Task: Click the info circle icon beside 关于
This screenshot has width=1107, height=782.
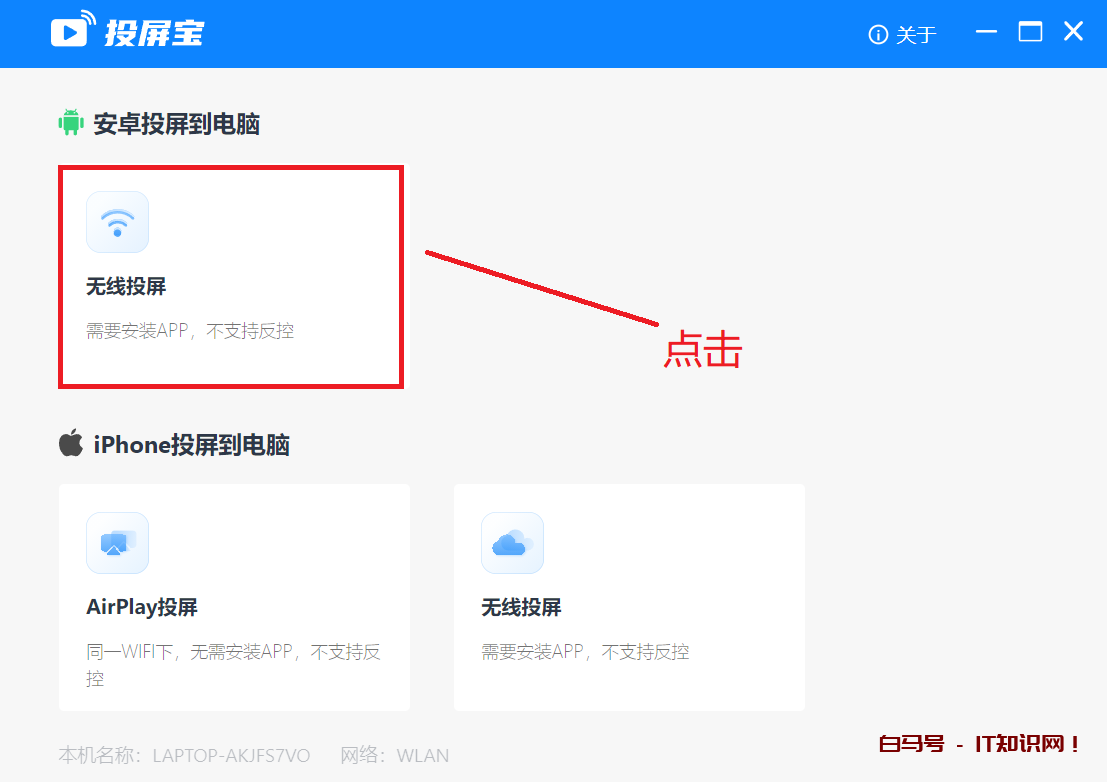Action: pos(878,35)
